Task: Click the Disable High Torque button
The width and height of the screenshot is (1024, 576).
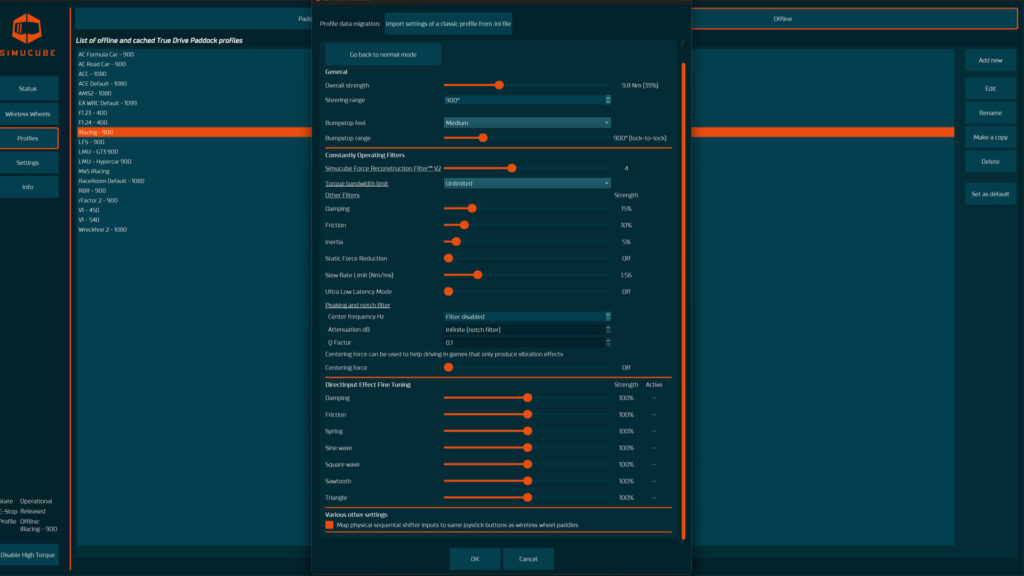Action: (29, 554)
